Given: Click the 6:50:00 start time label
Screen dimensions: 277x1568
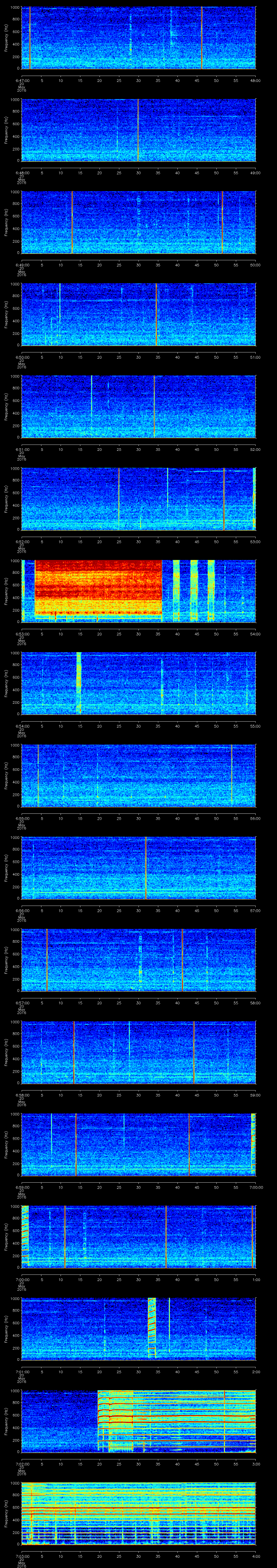Looking at the screenshot, I should 22,357.
